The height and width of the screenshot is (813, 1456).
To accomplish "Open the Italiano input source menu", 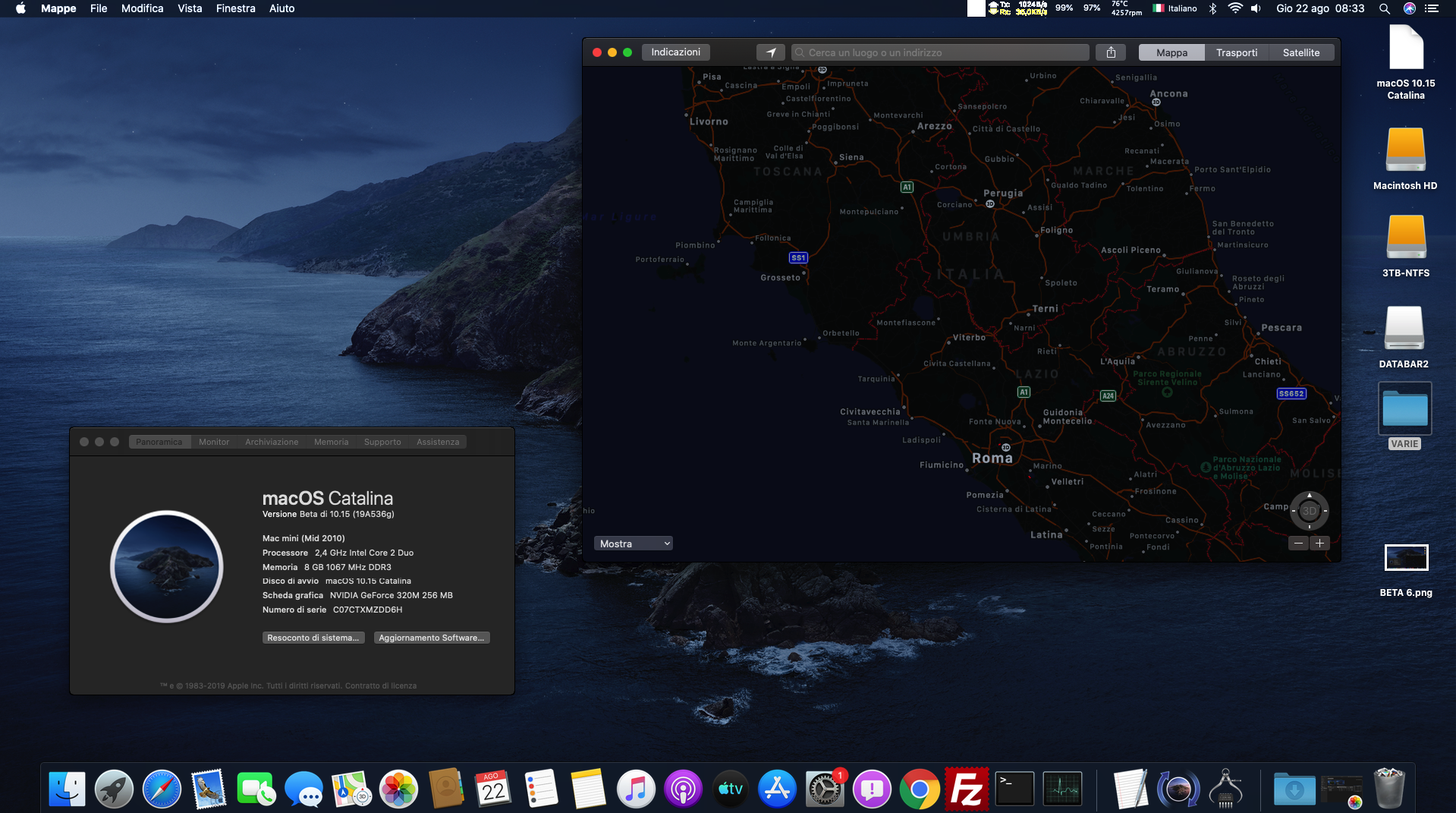I will pyautogui.click(x=1175, y=8).
